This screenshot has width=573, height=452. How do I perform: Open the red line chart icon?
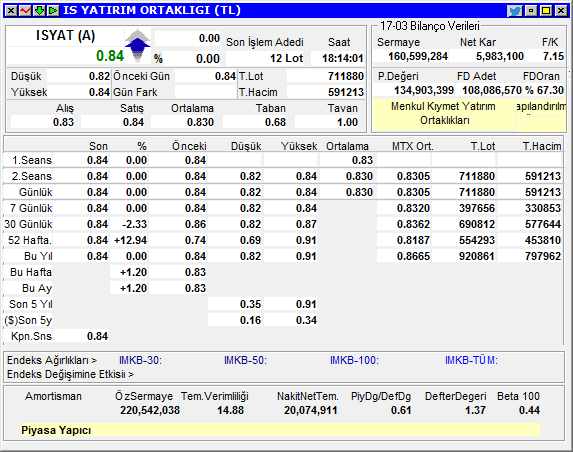coord(25,11)
